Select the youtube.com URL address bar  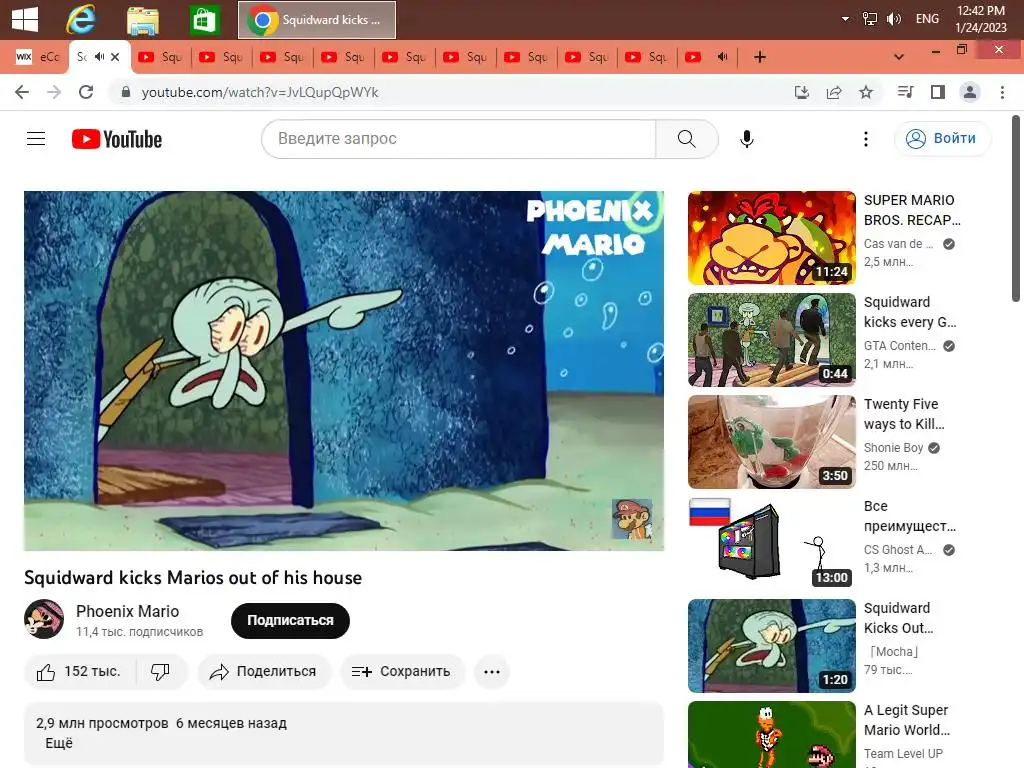(x=260, y=92)
